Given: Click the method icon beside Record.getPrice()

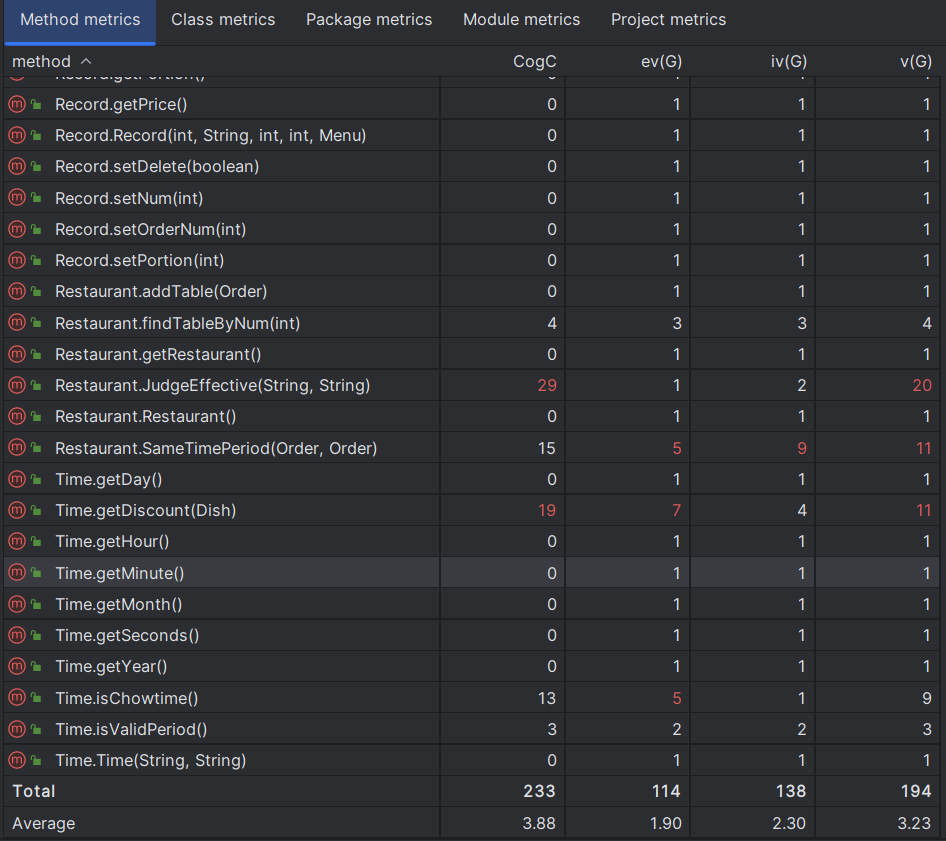Looking at the screenshot, I should pos(16,104).
